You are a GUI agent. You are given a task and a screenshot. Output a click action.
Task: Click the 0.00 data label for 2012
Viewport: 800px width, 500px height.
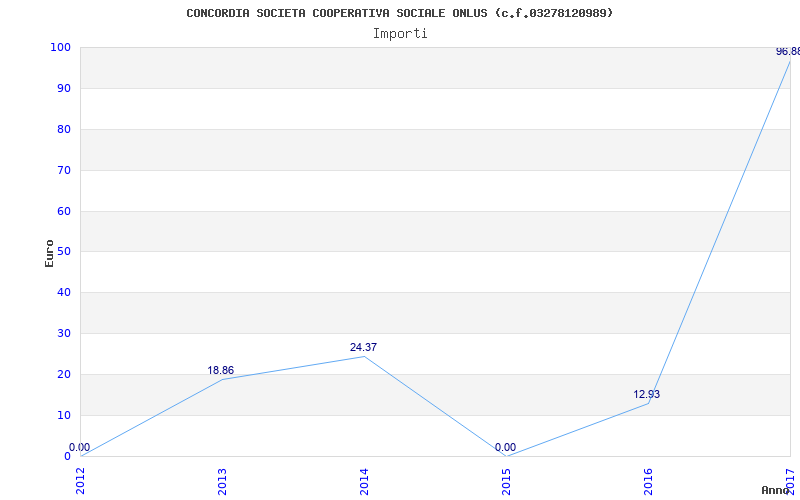(80, 447)
